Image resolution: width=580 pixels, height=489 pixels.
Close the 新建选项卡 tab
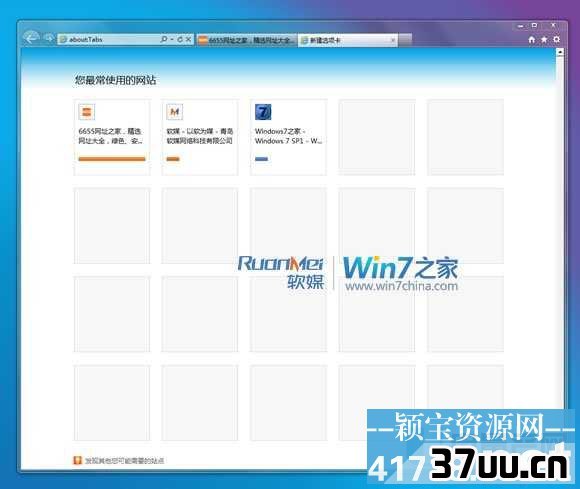393,40
